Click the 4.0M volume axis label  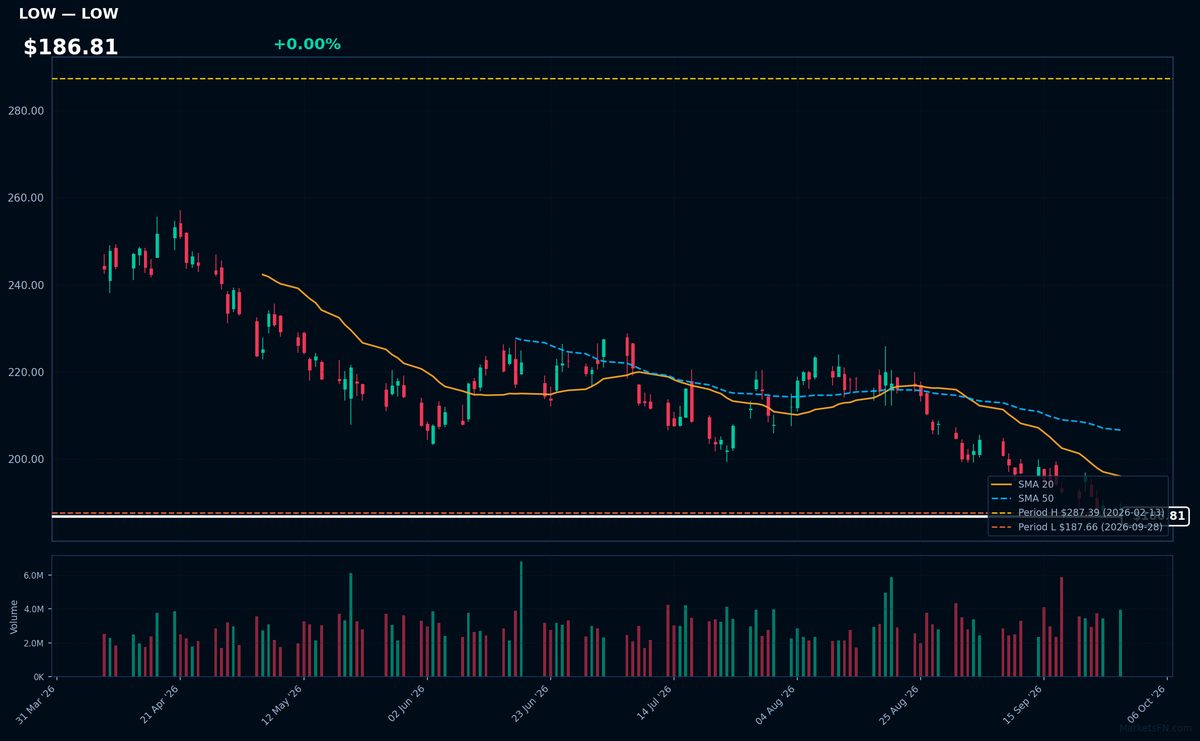[x=33, y=610]
